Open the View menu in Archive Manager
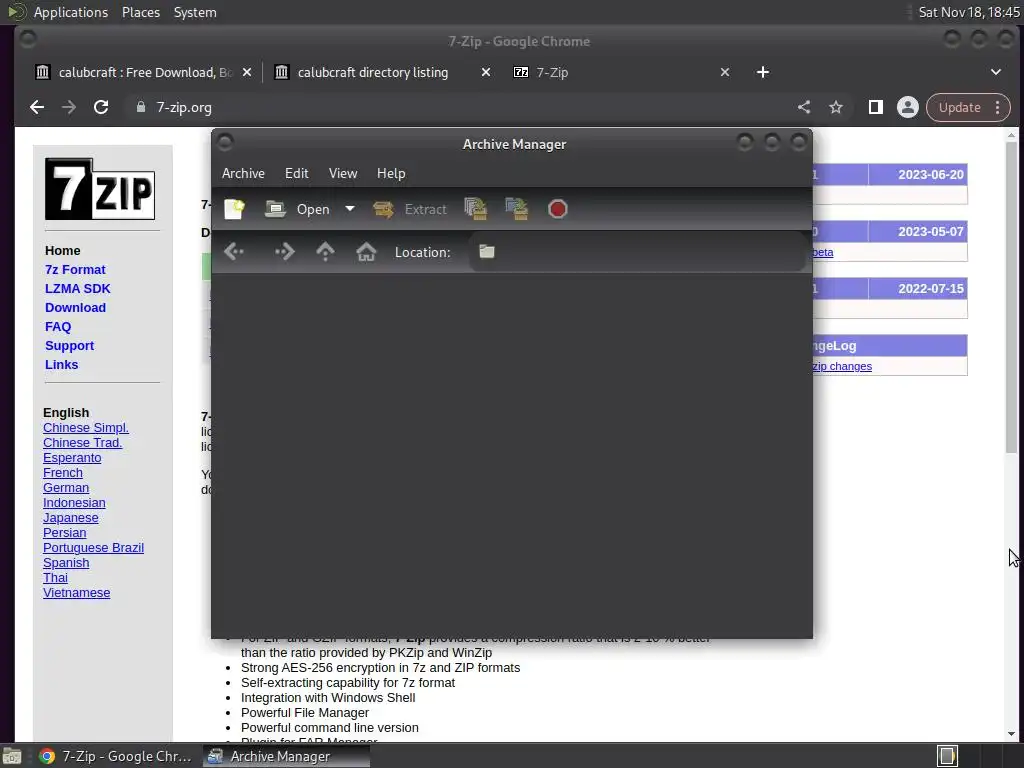Screen dimensions: 1024x768 343,173
